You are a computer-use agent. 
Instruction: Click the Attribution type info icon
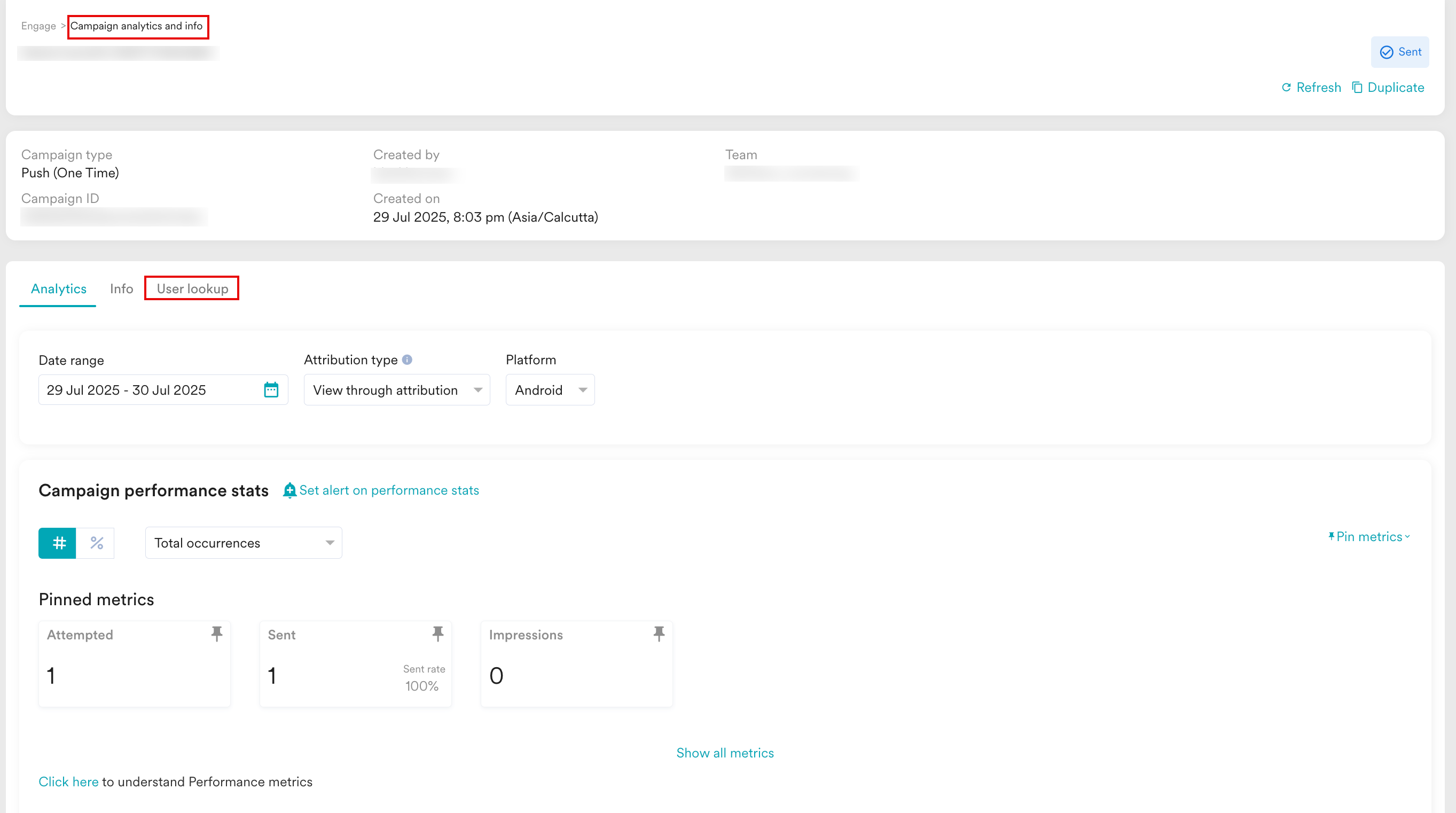click(x=407, y=359)
